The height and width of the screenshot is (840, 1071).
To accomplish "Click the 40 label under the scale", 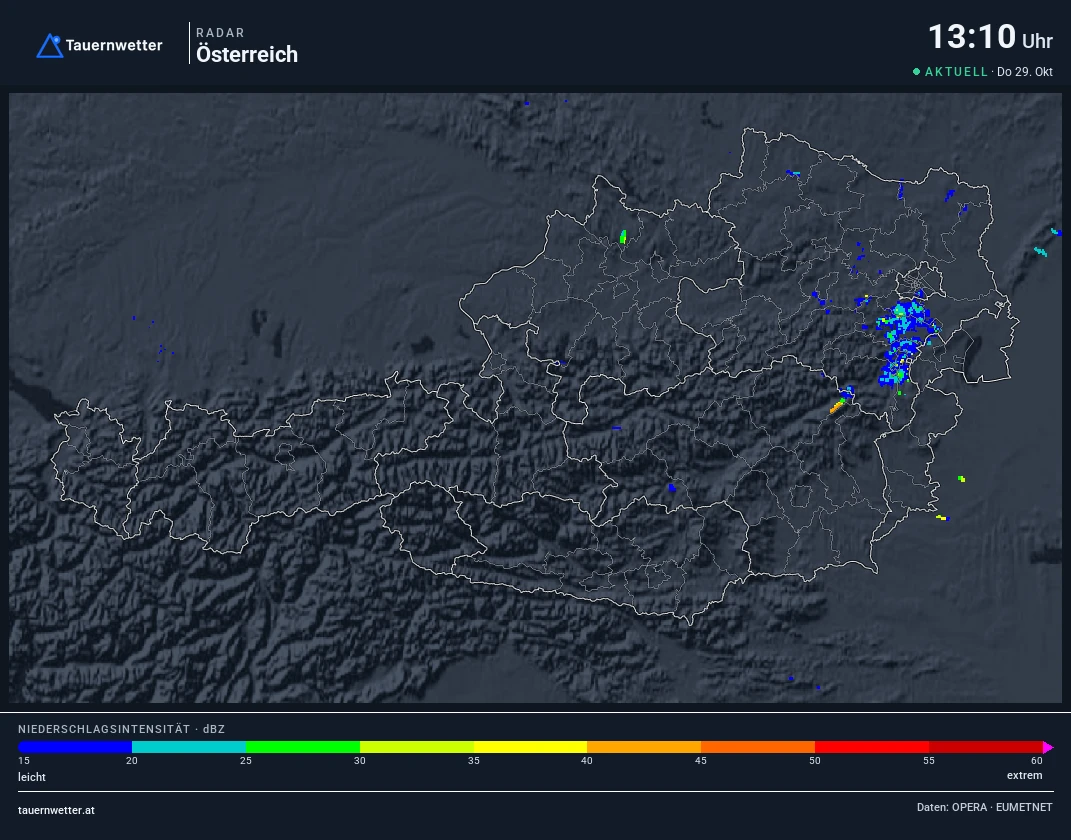I will coord(587,761).
